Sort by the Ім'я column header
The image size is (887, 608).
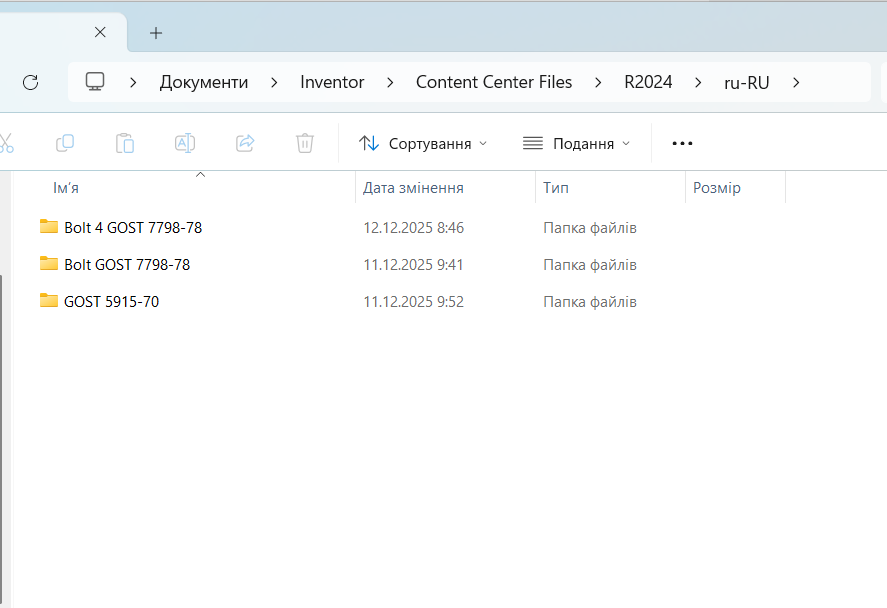(x=66, y=188)
